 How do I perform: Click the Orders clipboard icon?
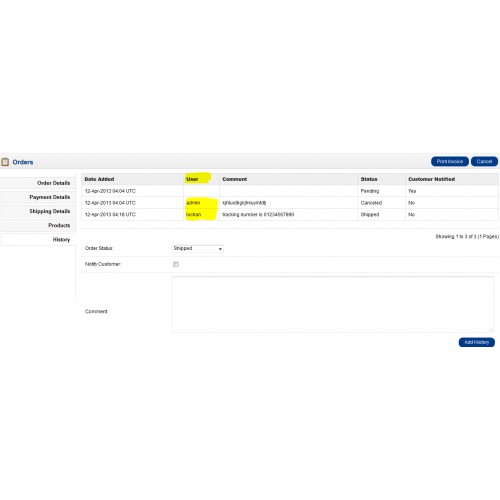5,162
